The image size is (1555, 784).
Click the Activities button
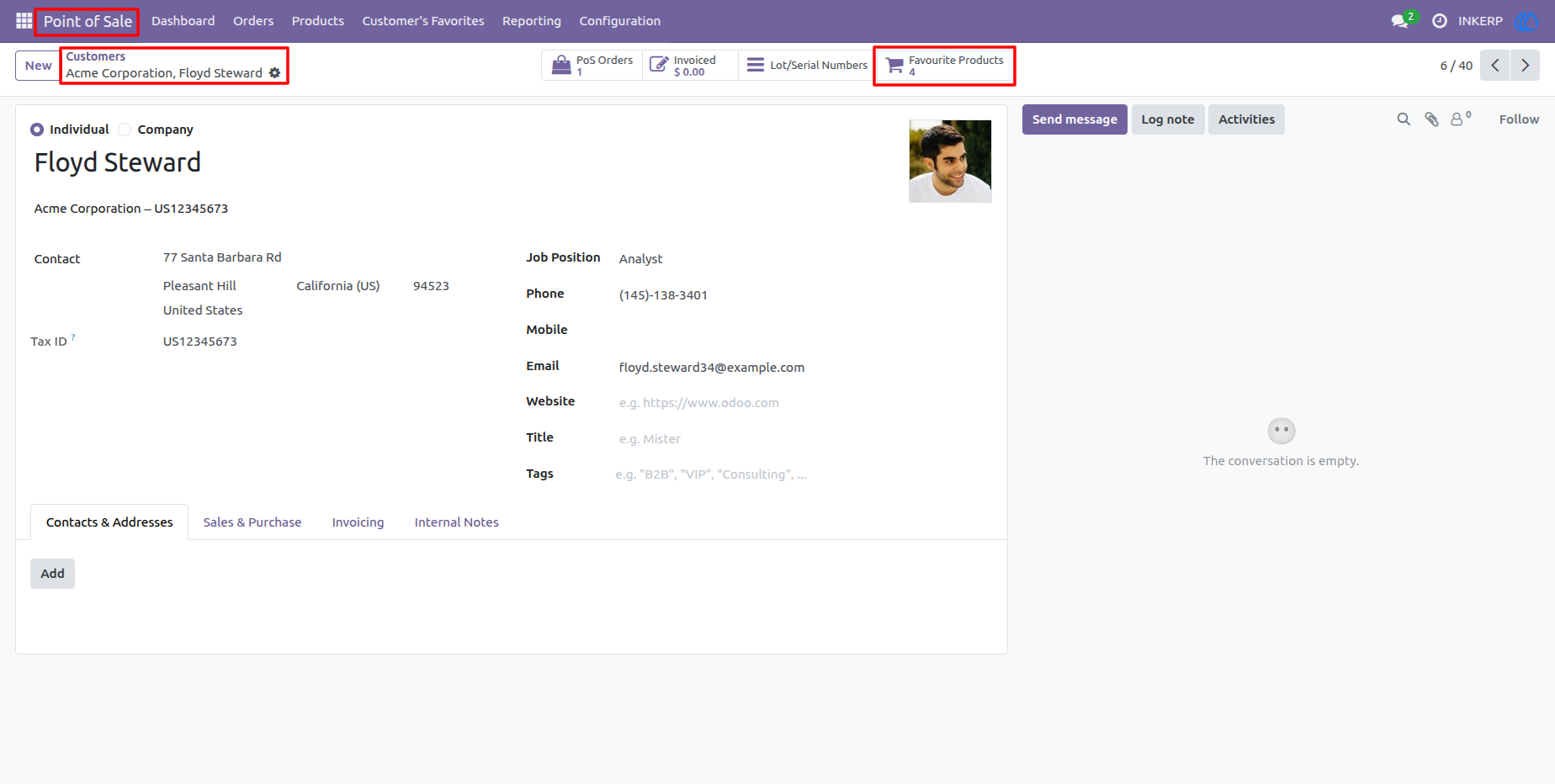pos(1246,119)
